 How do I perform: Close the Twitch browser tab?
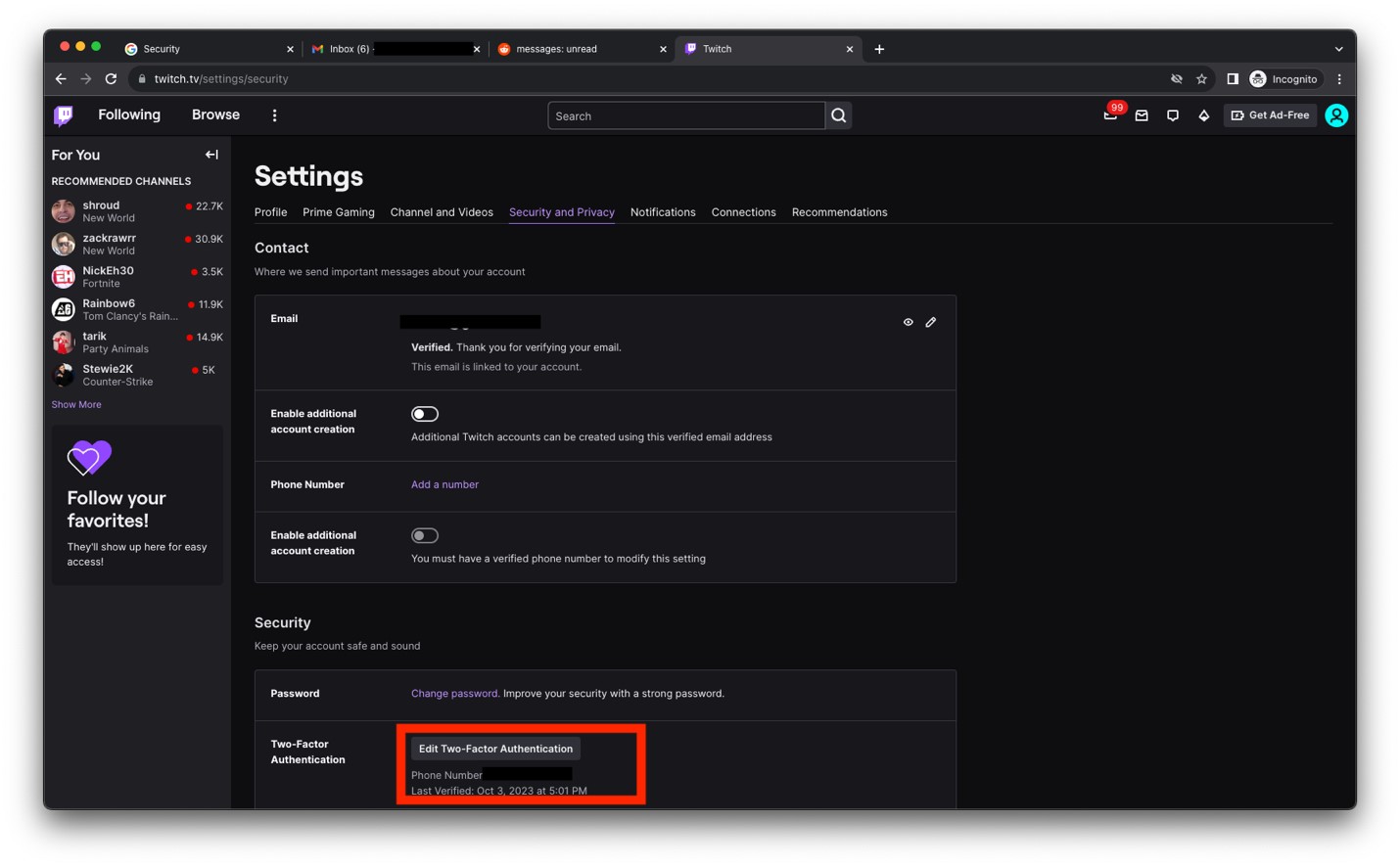[x=850, y=49]
